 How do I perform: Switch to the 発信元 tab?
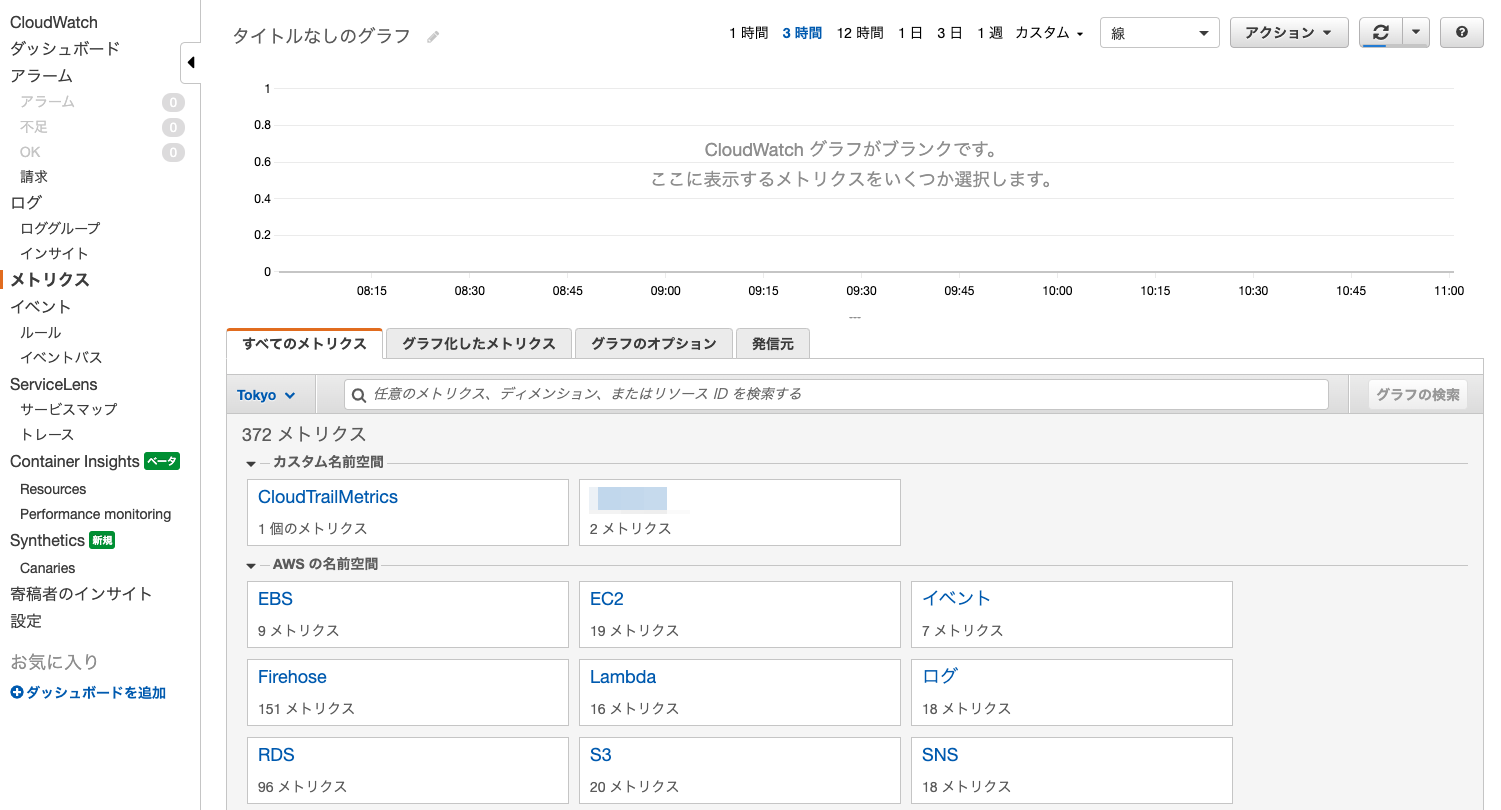point(773,343)
